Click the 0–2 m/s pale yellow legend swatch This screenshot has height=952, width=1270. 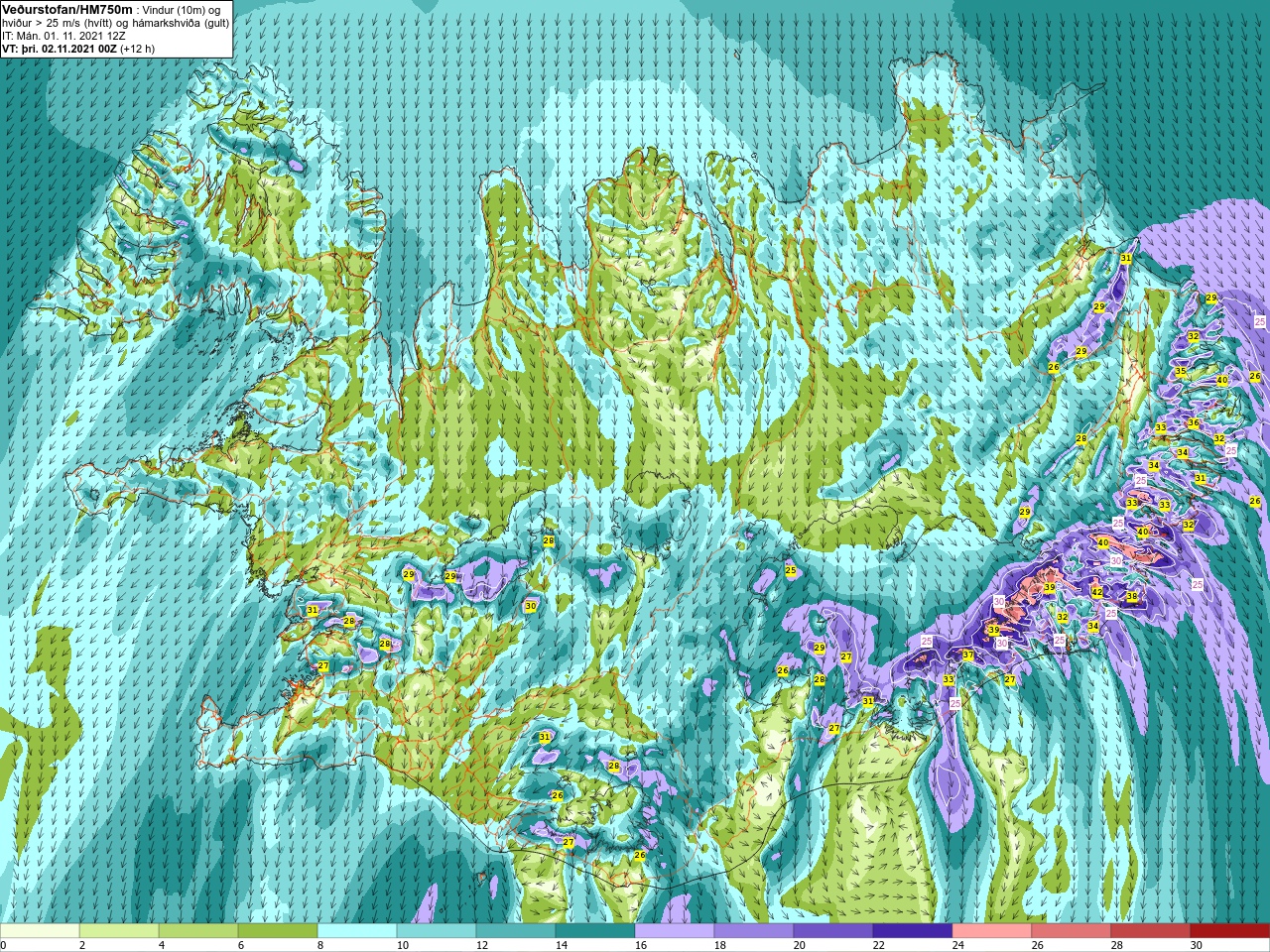coord(40,931)
